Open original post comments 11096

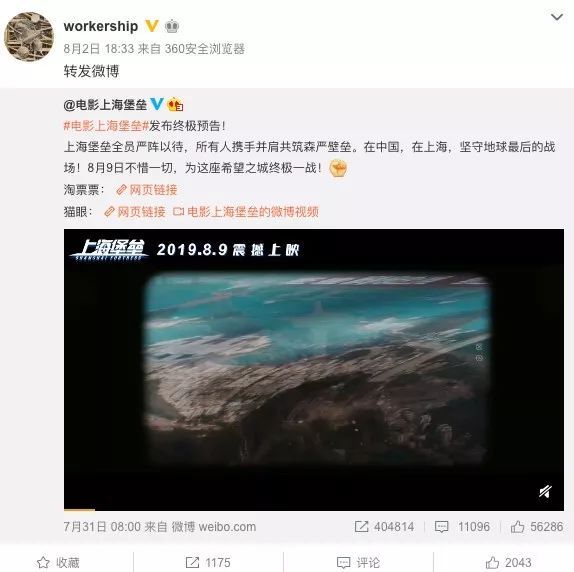[x=462, y=527]
